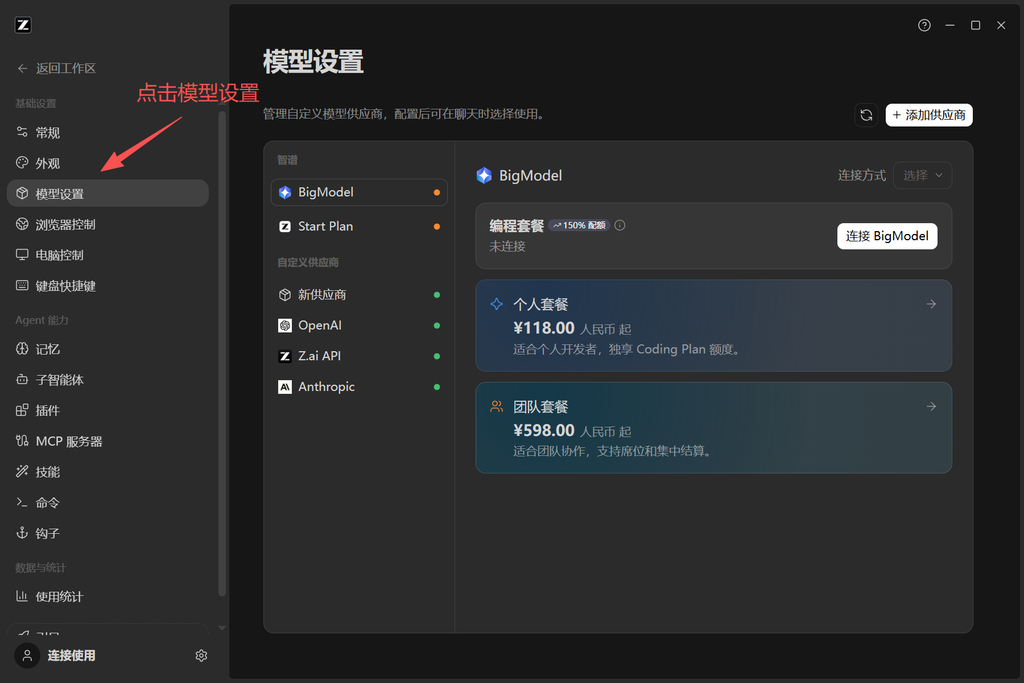Select 模型设置 in sidebar
The width and height of the screenshot is (1024, 683).
pyautogui.click(x=108, y=193)
